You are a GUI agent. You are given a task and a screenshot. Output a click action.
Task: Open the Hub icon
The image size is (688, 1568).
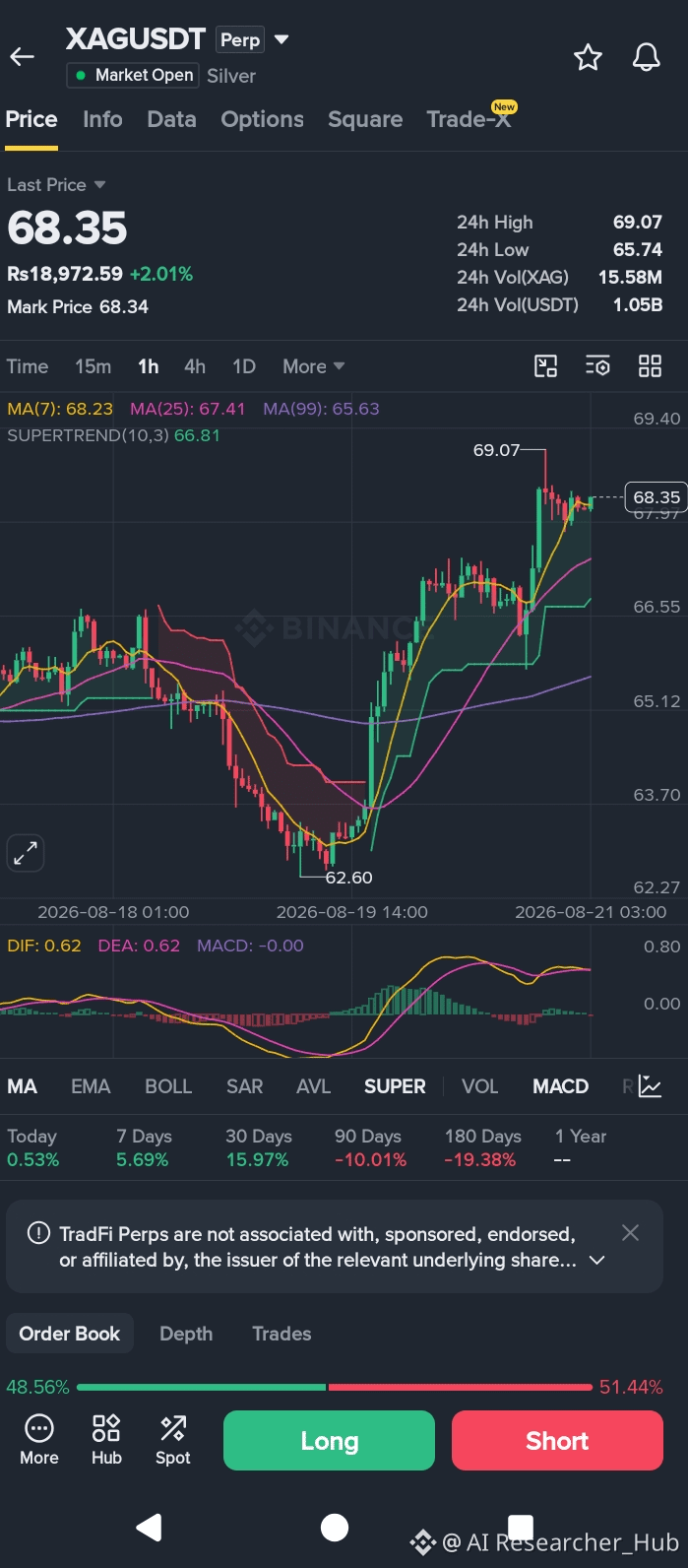(106, 1440)
